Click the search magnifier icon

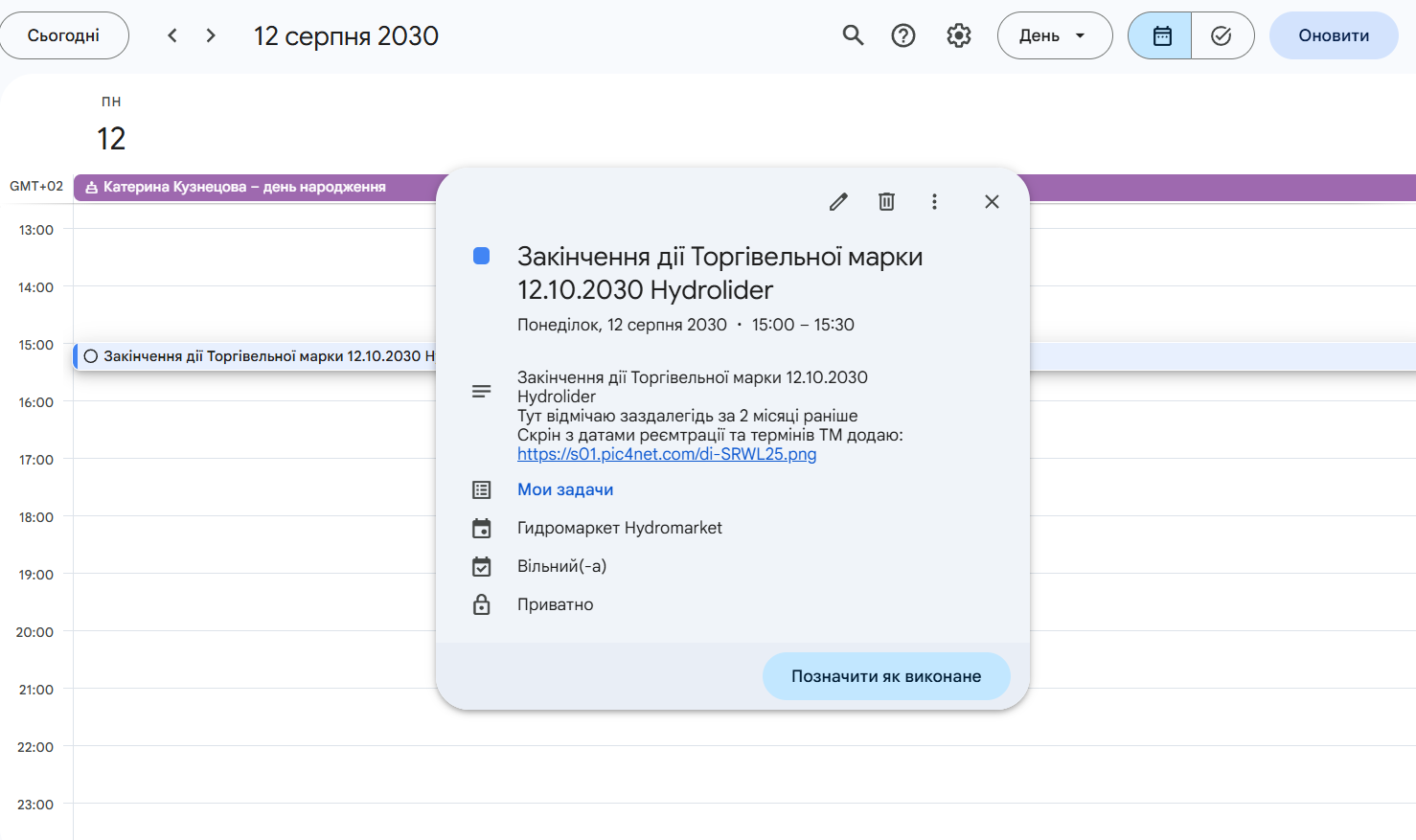(853, 35)
